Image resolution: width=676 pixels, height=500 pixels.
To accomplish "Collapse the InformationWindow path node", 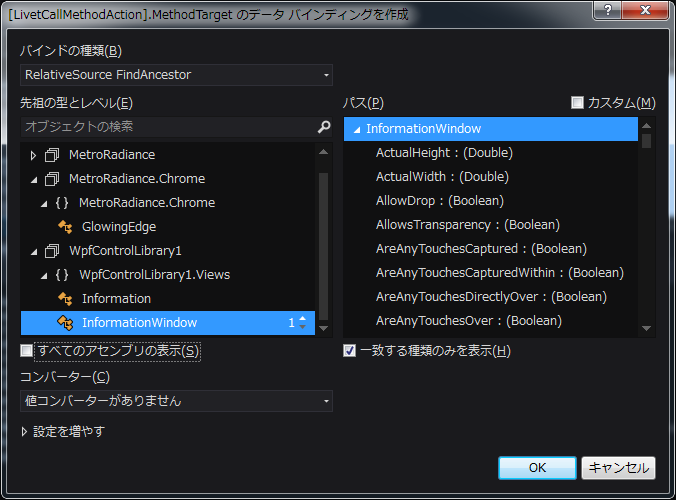I will [357, 130].
